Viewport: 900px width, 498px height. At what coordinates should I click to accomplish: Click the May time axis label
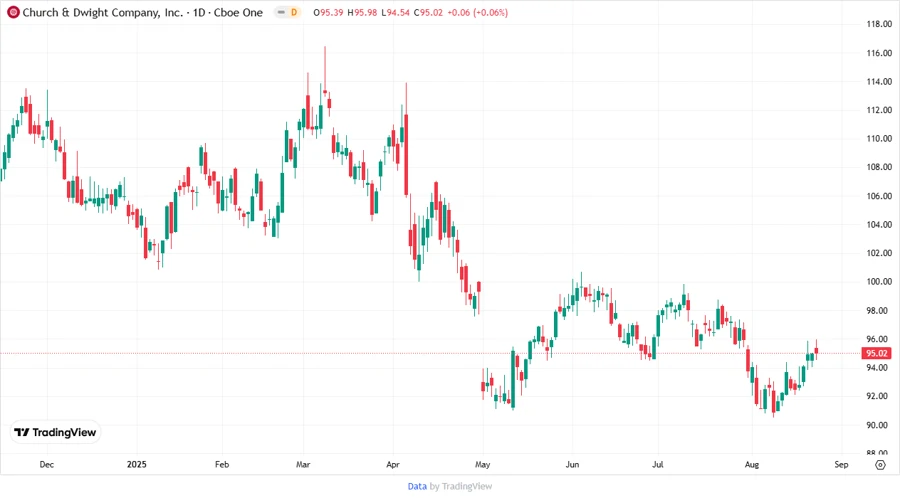tap(483, 464)
